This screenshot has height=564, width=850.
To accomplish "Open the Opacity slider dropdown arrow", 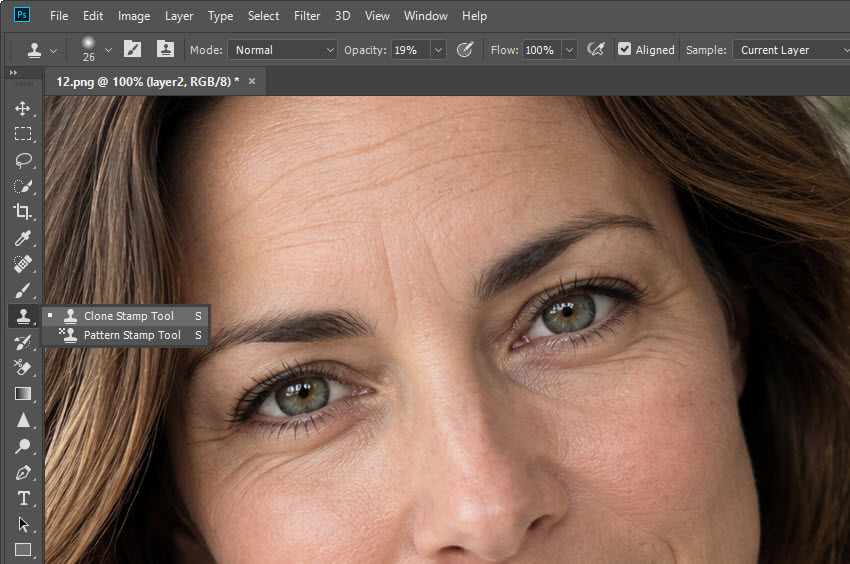I will click(x=438, y=50).
